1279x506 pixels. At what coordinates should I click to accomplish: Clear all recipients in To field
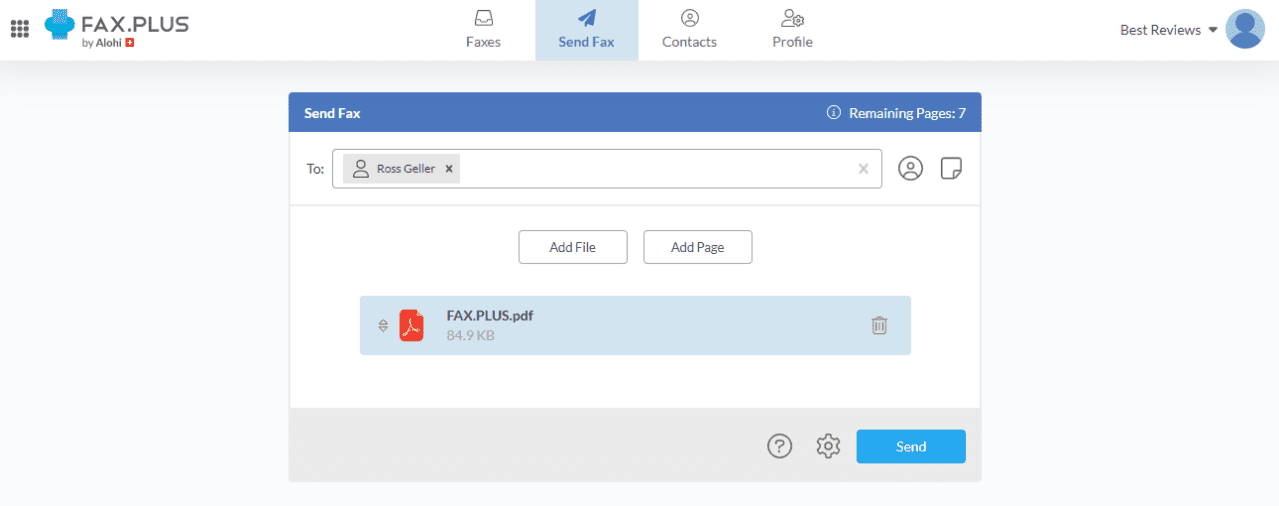point(863,169)
